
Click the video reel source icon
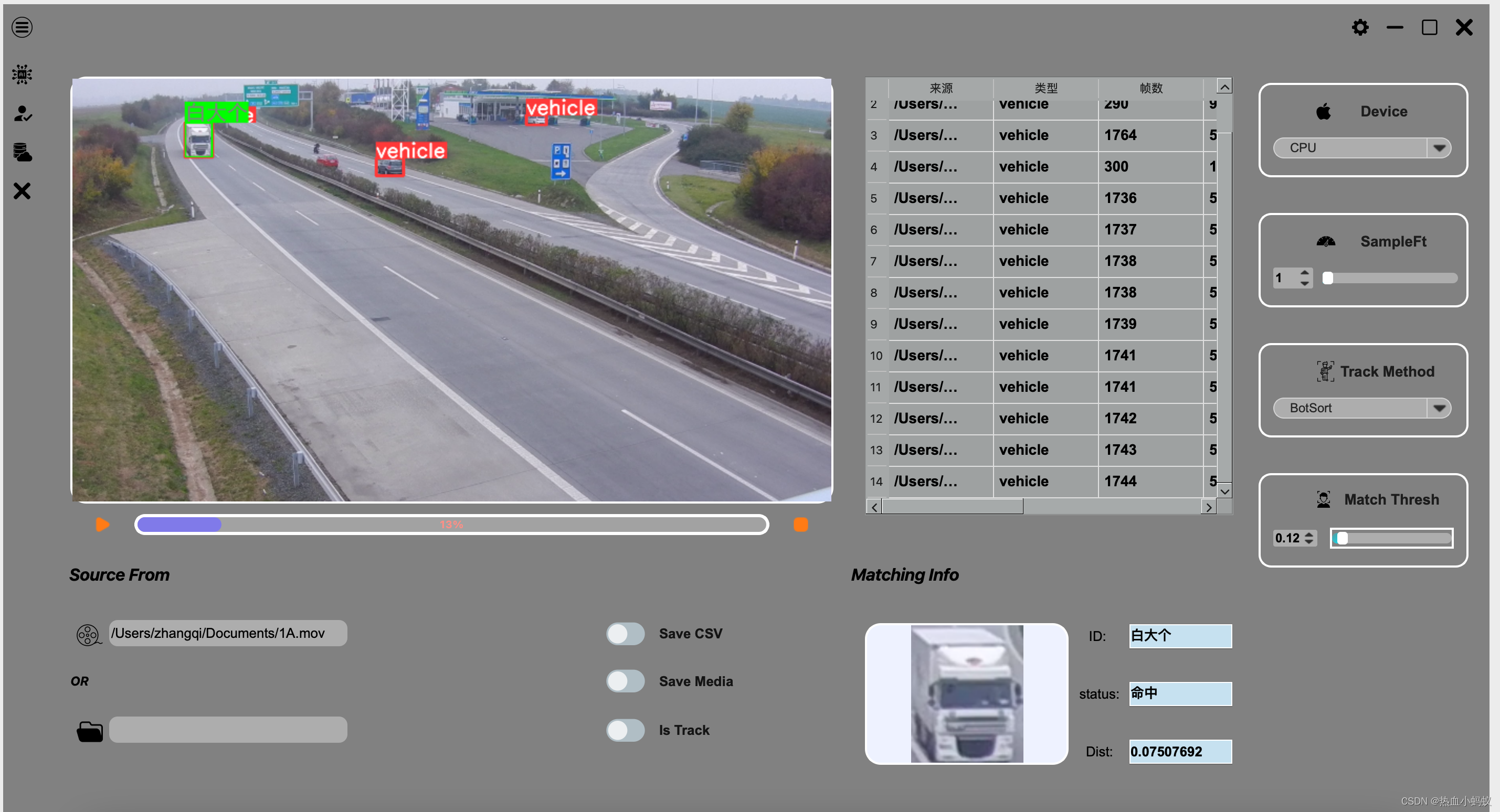[x=88, y=635]
